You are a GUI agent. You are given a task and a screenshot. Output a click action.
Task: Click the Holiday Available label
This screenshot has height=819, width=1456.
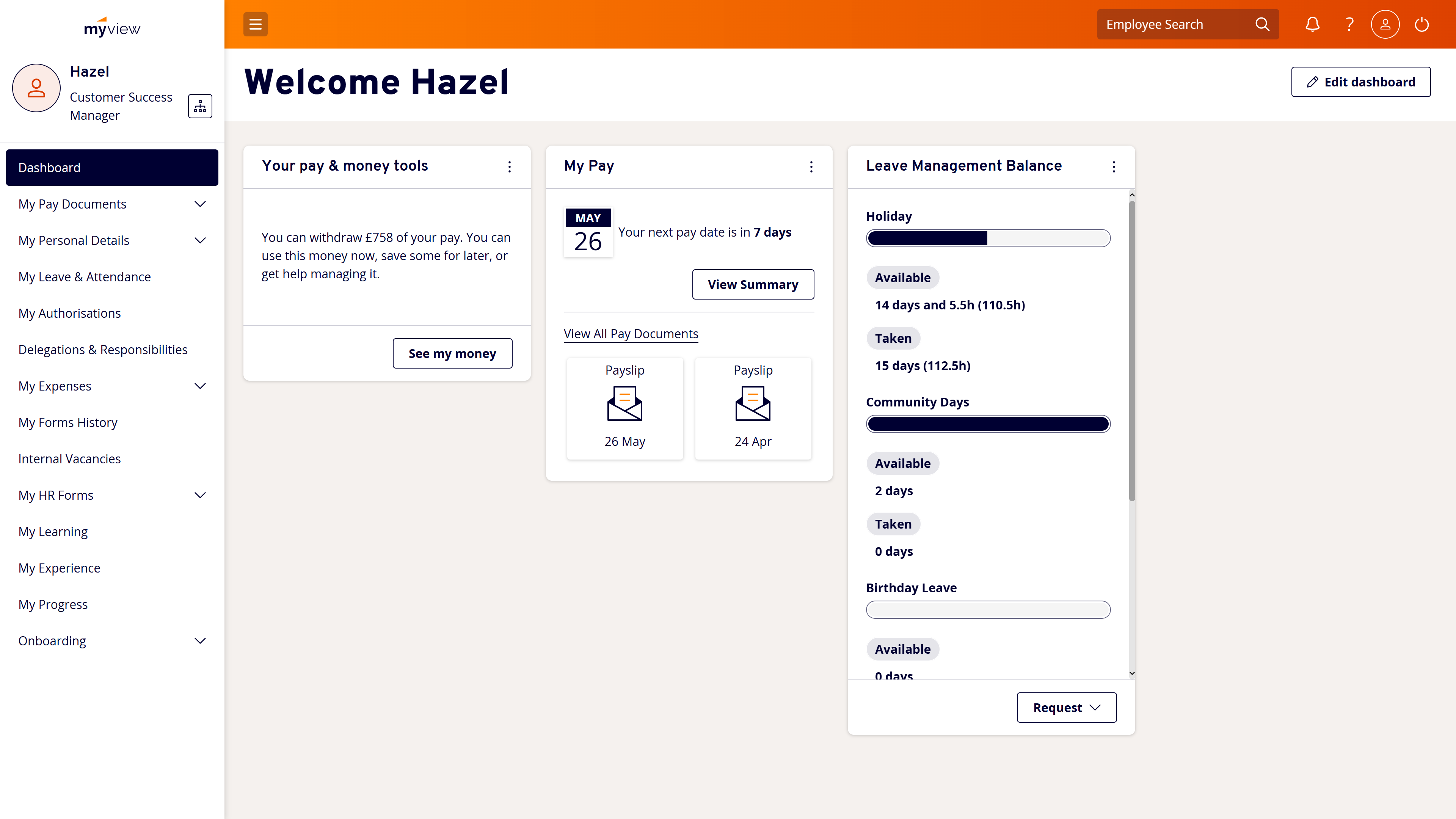click(x=903, y=278)
